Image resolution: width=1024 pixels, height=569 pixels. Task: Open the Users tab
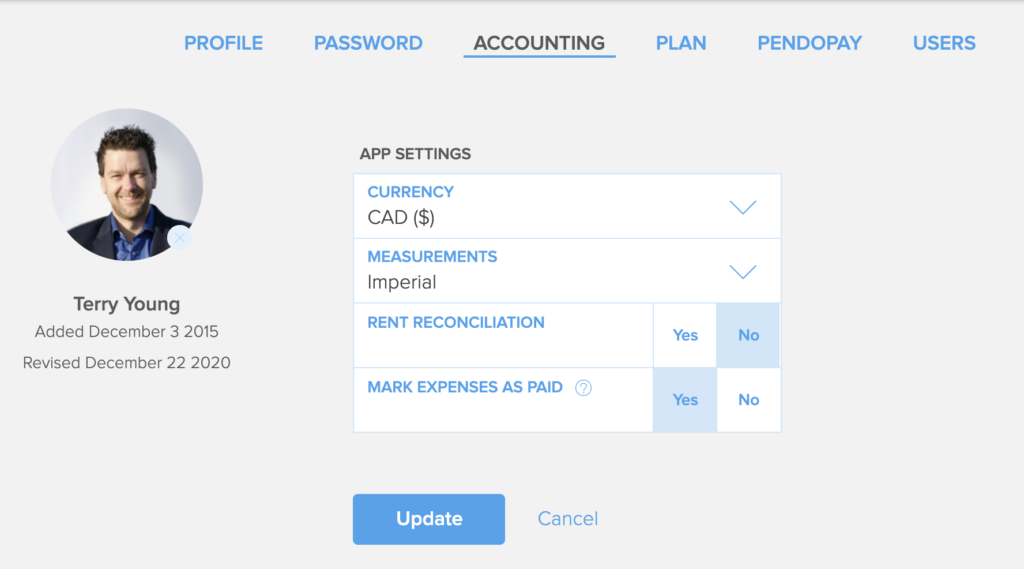[x=944, y=43]
